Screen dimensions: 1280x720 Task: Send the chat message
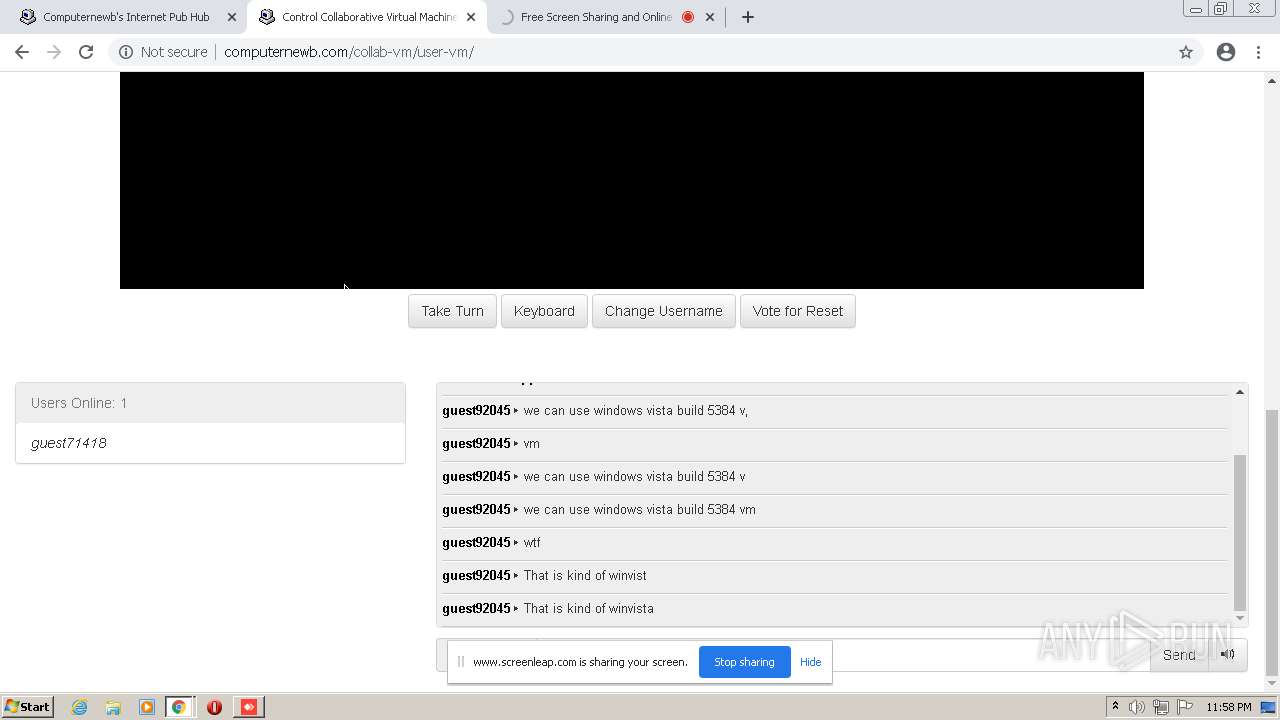click(1179, 655)
